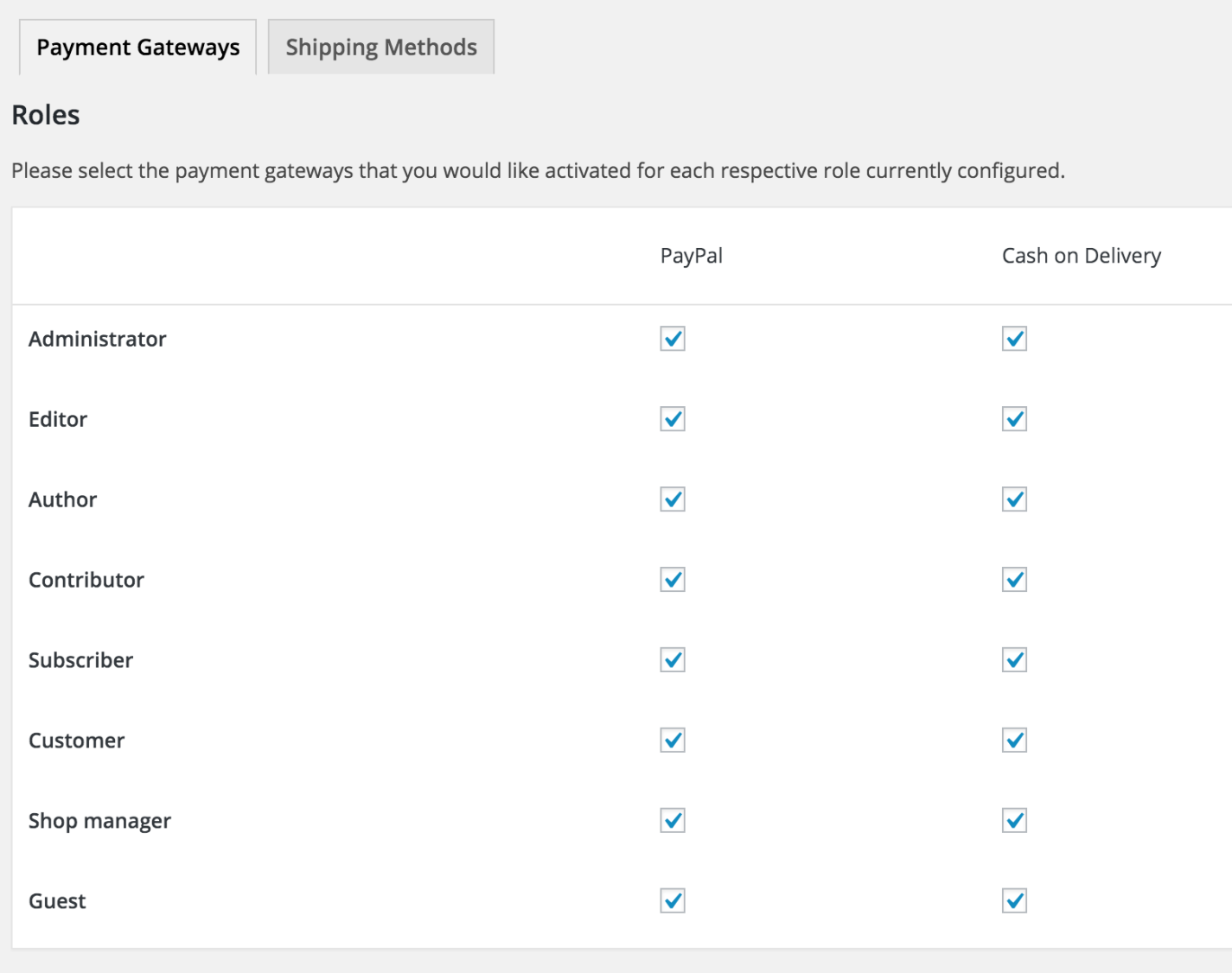This screenshot has width=1232, height=973.
Task: Click the PayPal column header
Action: [x=692, y=255]
